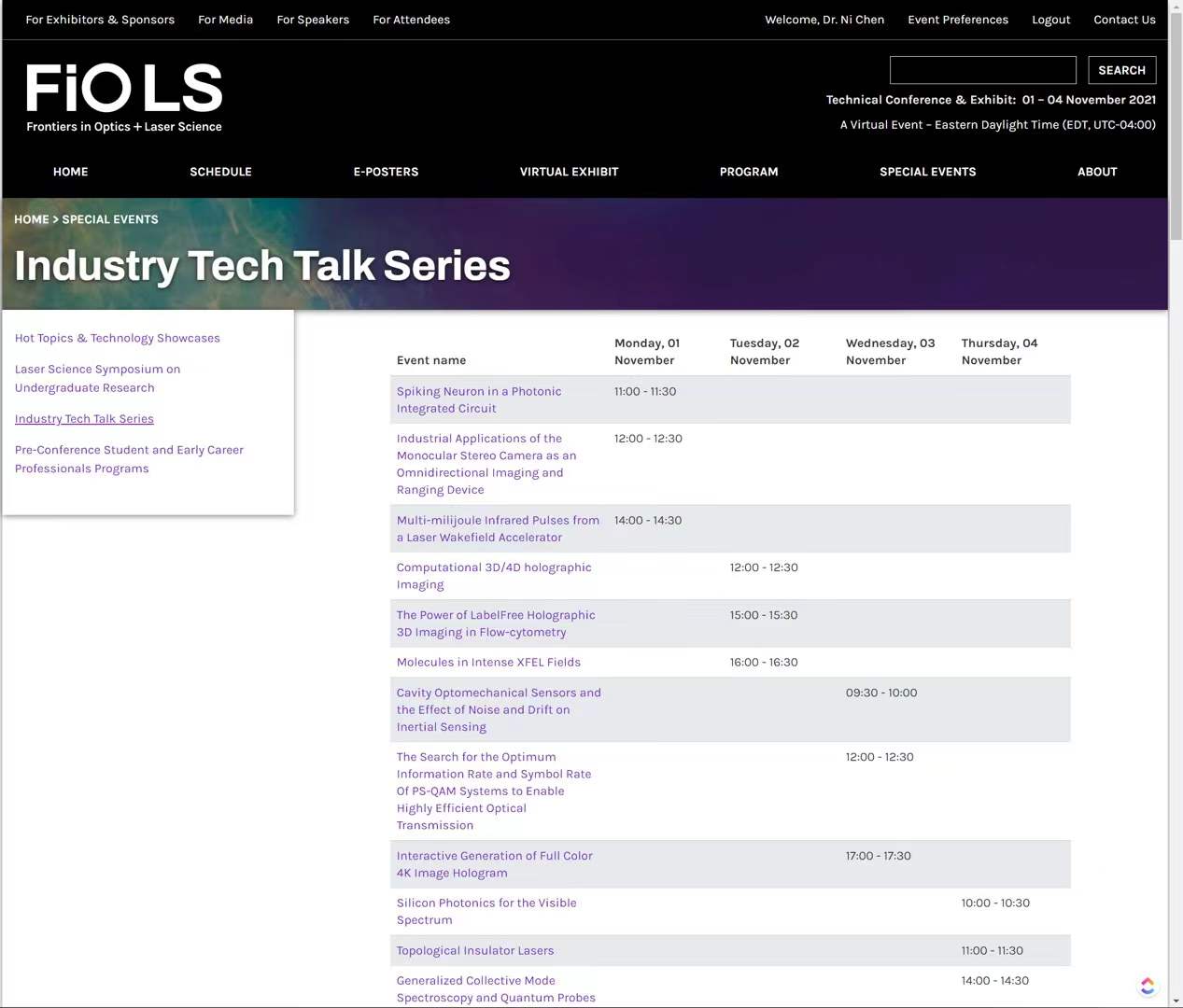Click the Logout link
The width and height of the screenshot is (1183, 1008).
click(1050, 20)
